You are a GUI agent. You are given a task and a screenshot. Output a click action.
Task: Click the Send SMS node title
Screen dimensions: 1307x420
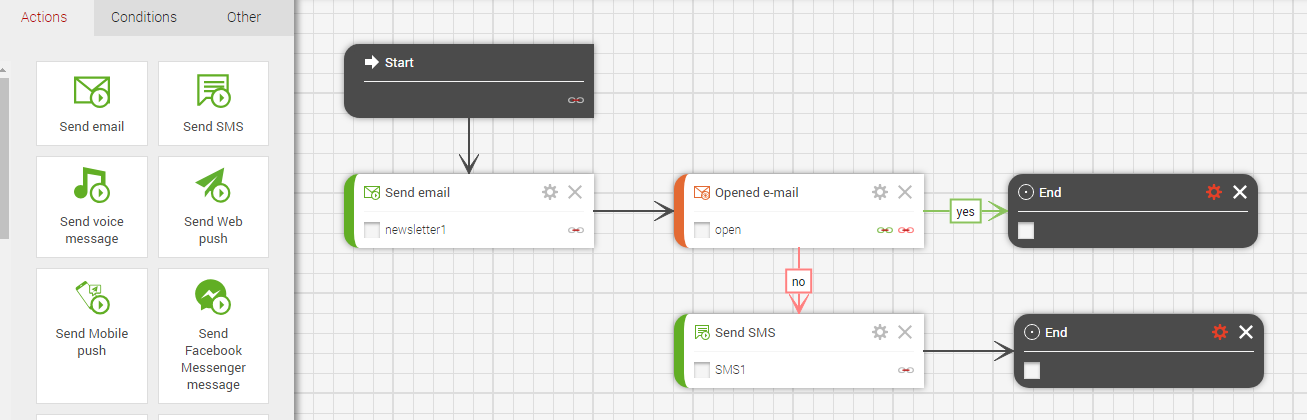[745, 332]
